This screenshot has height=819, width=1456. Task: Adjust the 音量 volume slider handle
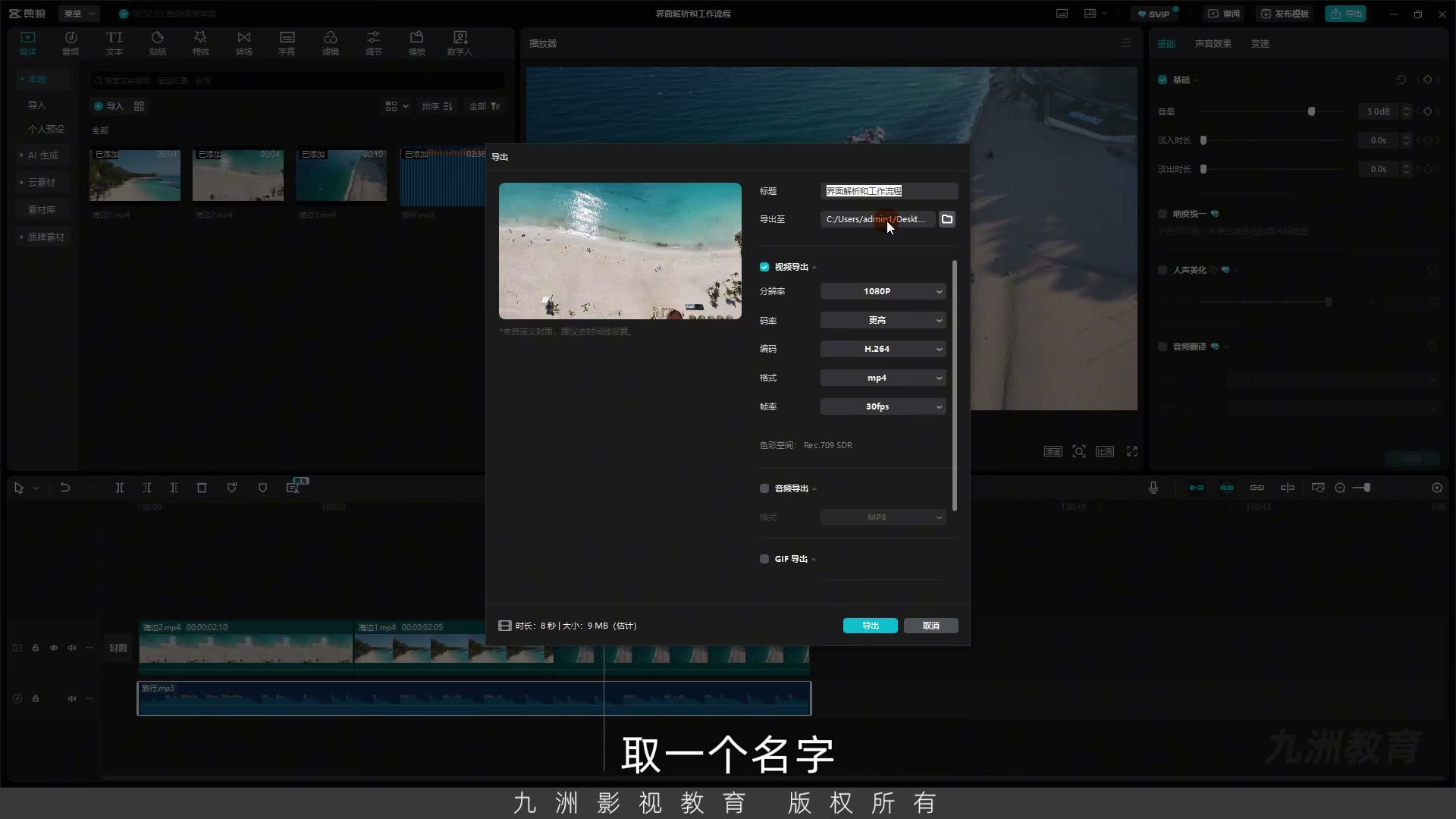(x=1311, y=111)
